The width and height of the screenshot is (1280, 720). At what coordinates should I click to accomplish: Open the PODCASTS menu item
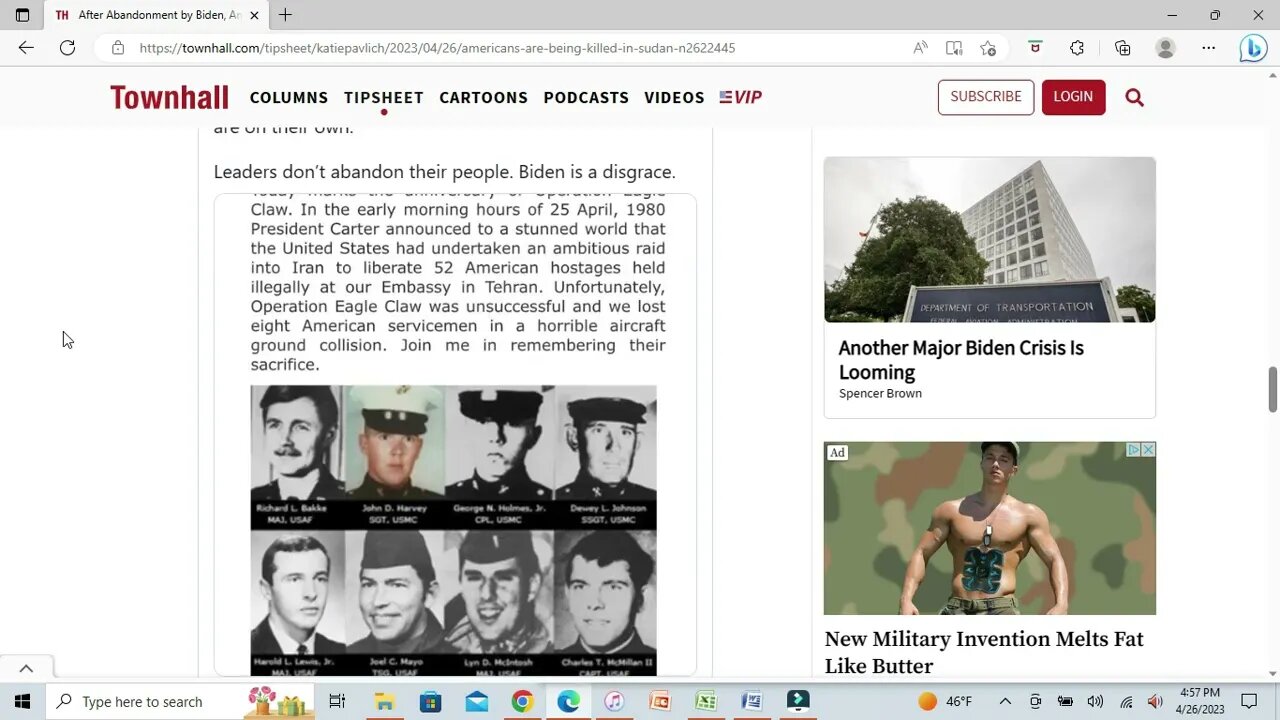click(586, 97)
